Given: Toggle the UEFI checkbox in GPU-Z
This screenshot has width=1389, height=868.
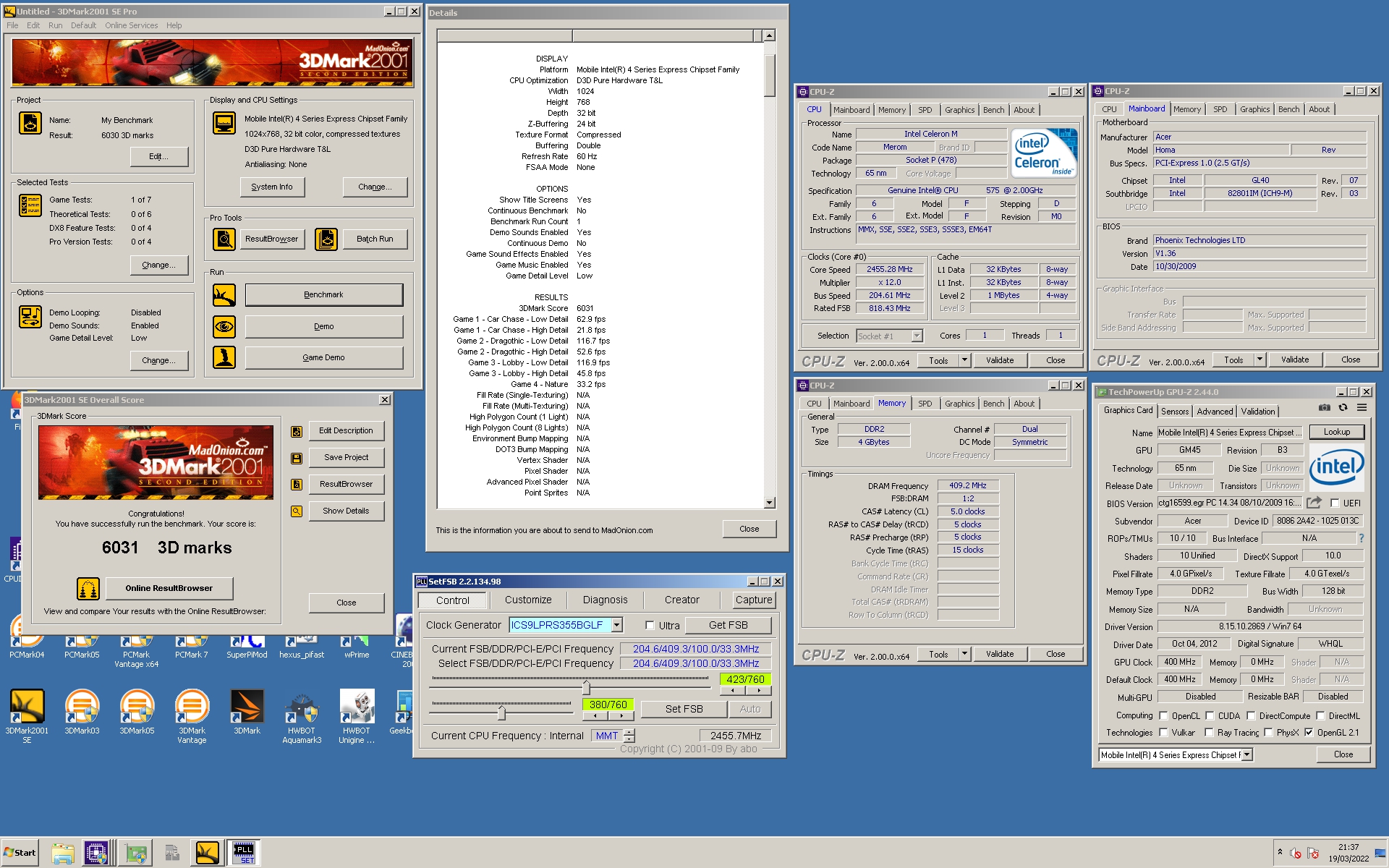Looking at the screenshot, I should tap(1335, 503).
